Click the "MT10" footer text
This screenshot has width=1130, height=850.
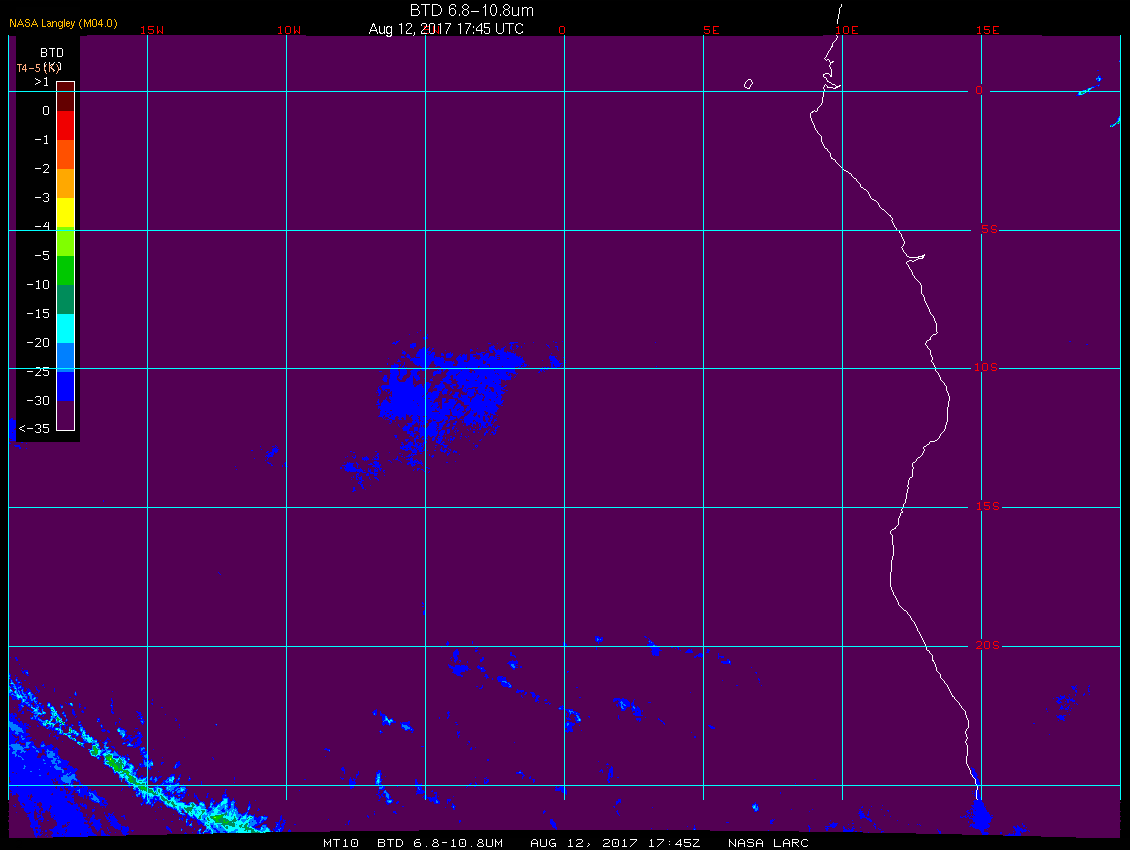point(341,843)
